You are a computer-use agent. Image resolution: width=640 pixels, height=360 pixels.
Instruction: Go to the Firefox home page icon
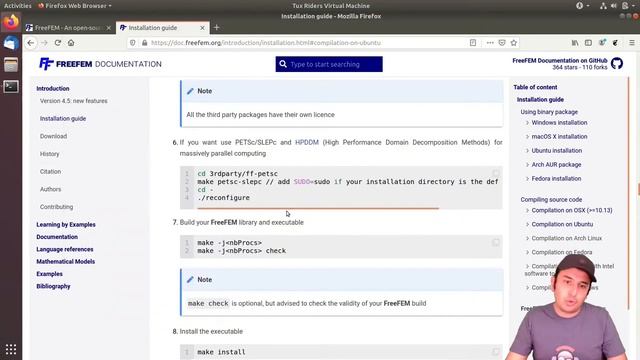tap(71, 43)
